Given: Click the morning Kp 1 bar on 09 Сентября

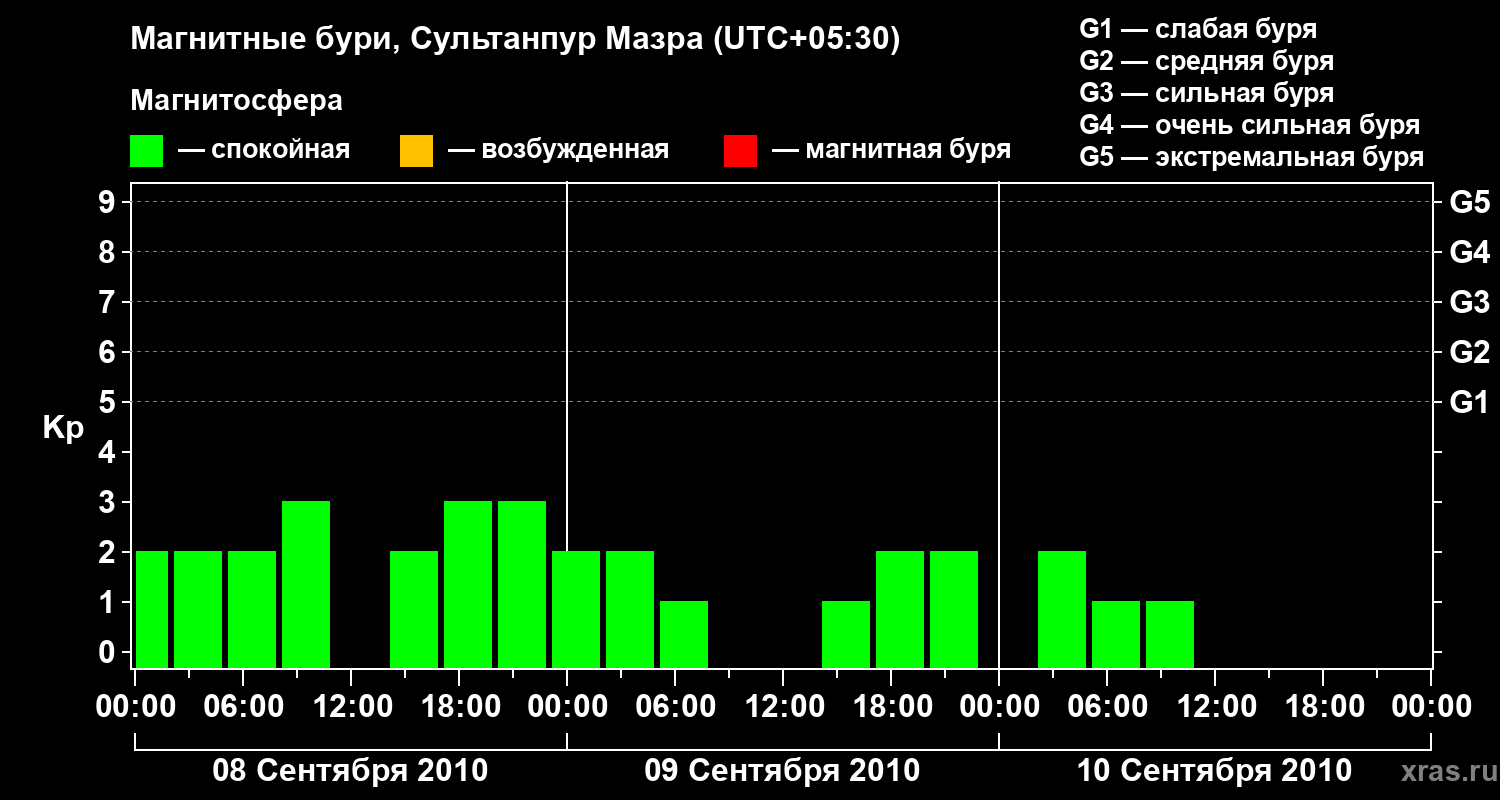Looking at the screenshot, I should pos(684,634).
